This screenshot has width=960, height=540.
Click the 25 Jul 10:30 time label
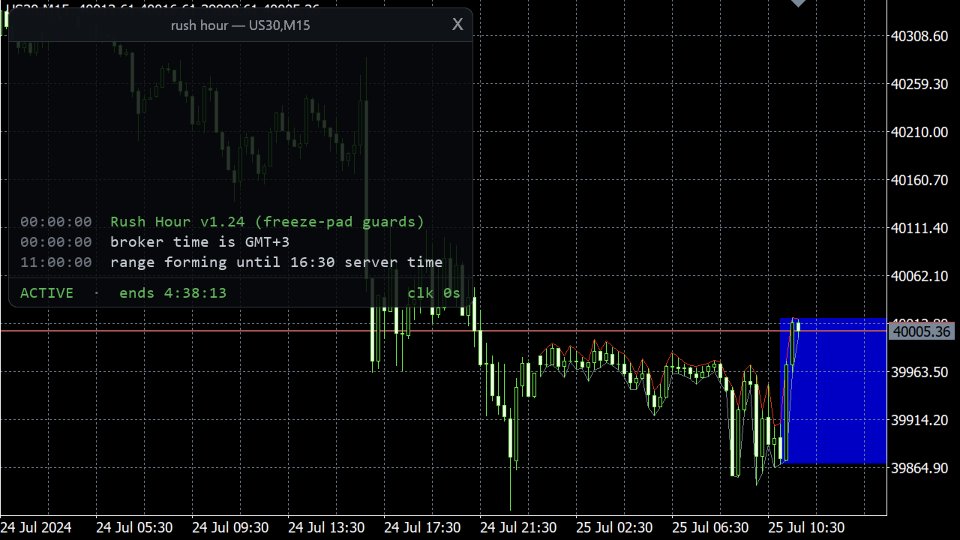[x=806, y=527]
